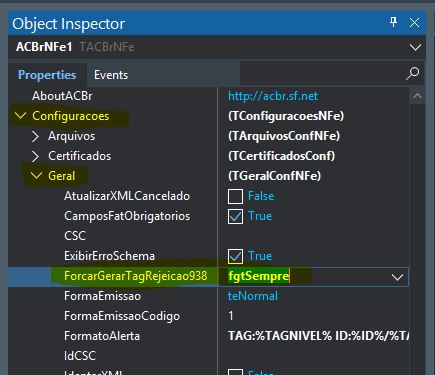
Task: Select the CamposFatObrigatorios property name
Action: 127,216
